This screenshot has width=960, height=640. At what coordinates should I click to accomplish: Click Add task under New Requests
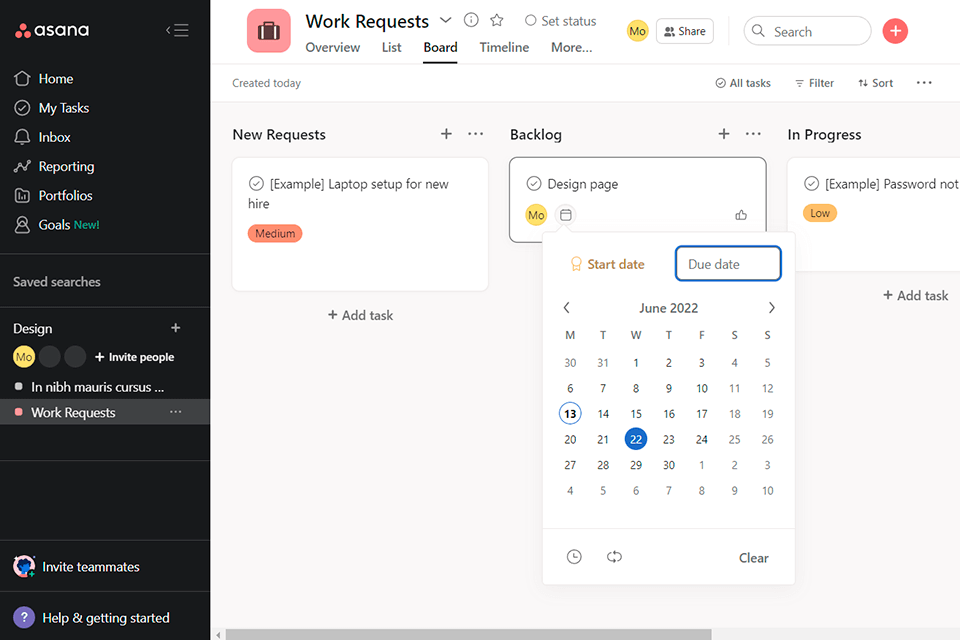360,315
